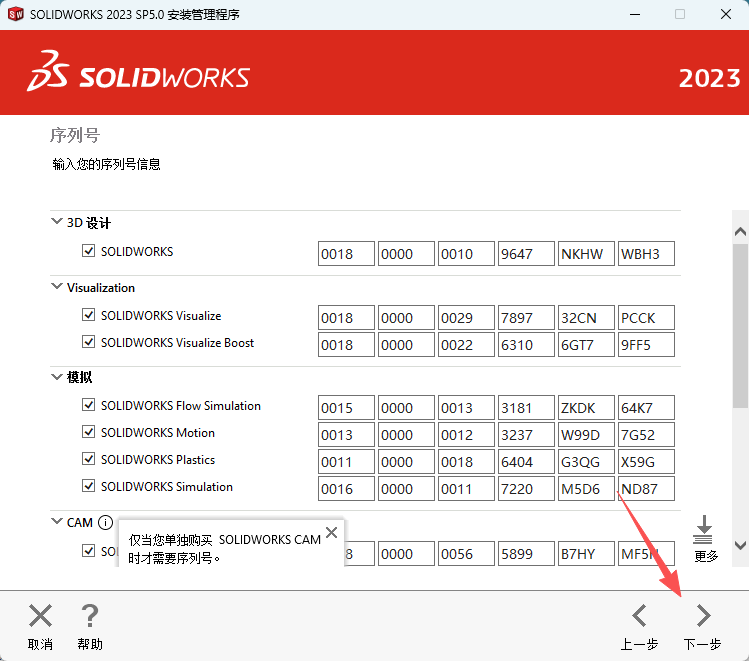The width and height of the screenshot is (749, 661).
Task: Click scrollbar up arrow
Action: (x=740, y=232)
